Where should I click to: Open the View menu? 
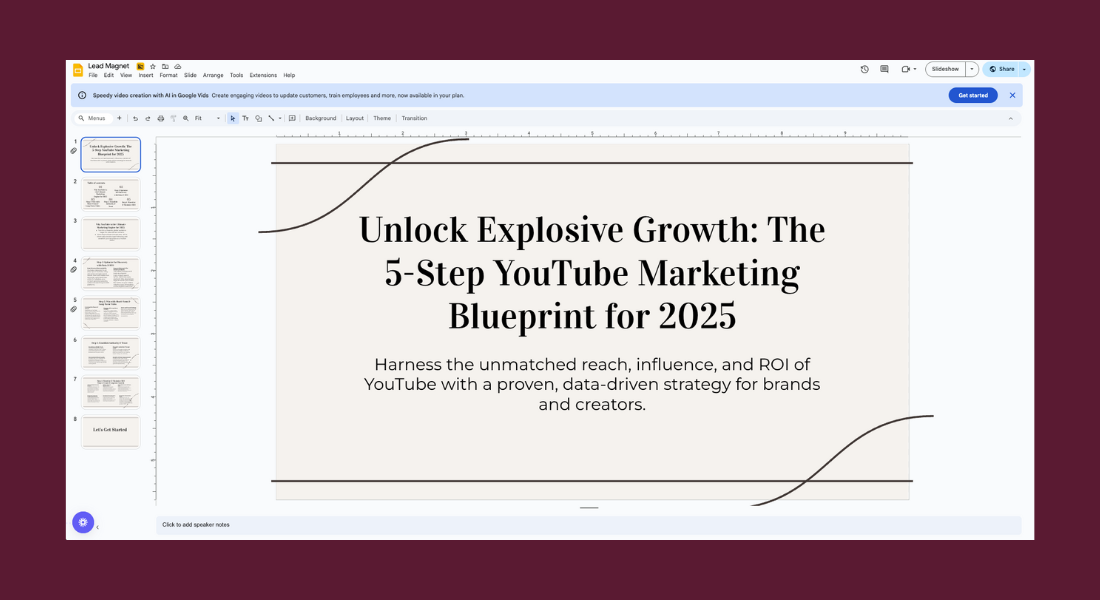tap(126, 75)
